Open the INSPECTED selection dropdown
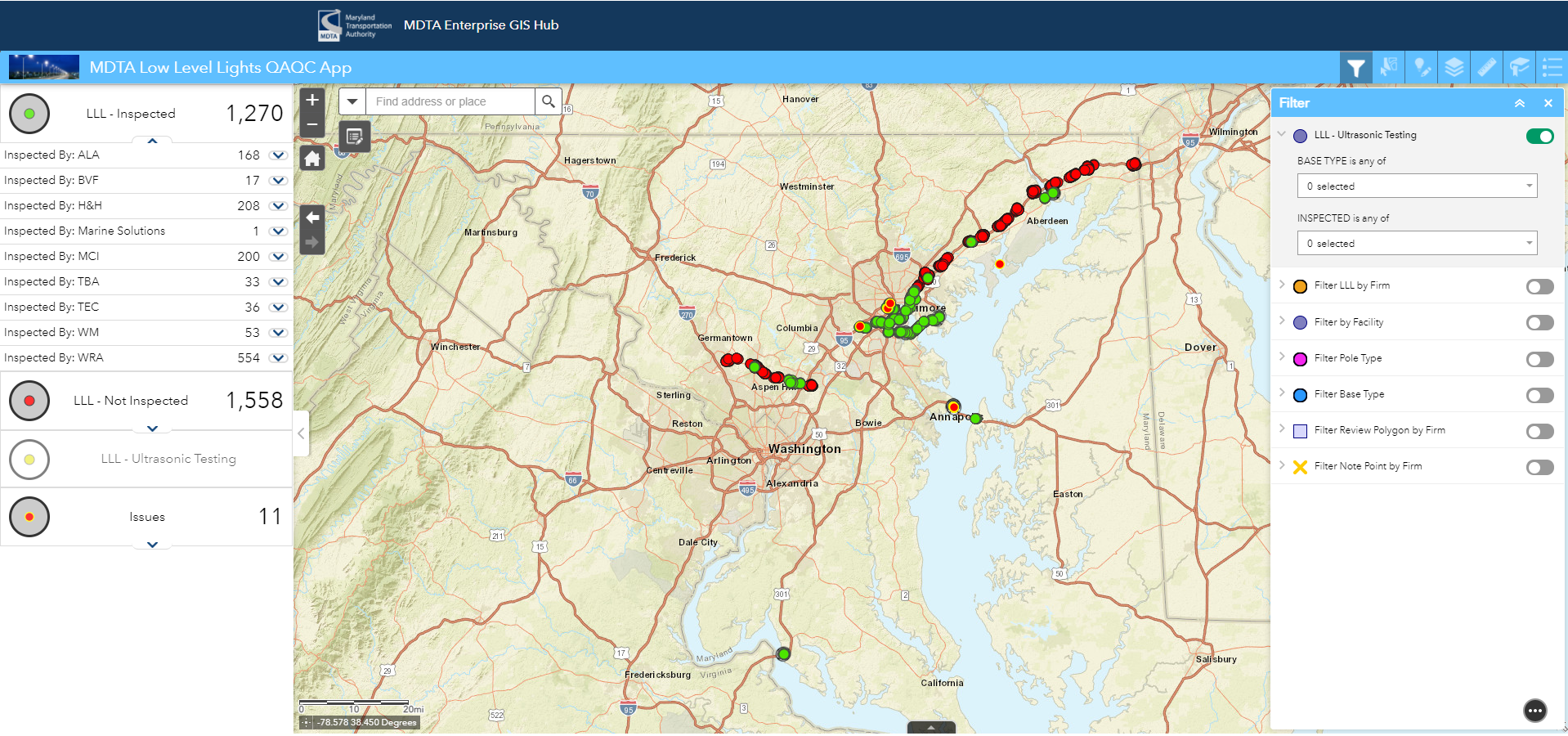The width and height of the screenshot is (1568, 736). click(1417, 243)
